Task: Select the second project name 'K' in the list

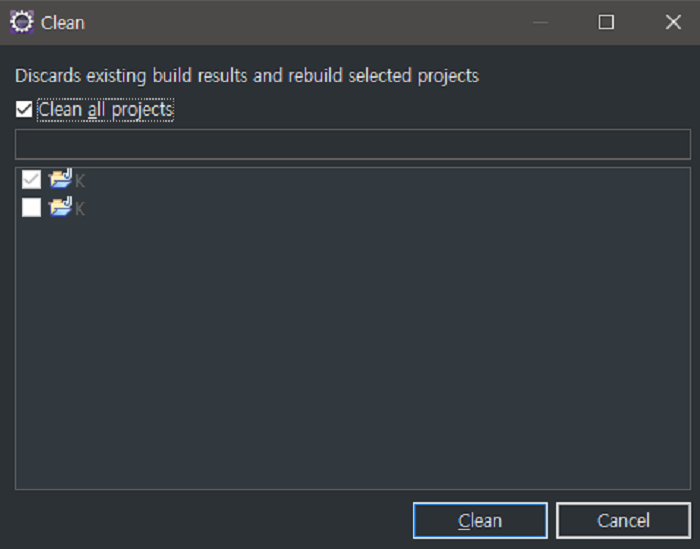Action: [80, 209]
